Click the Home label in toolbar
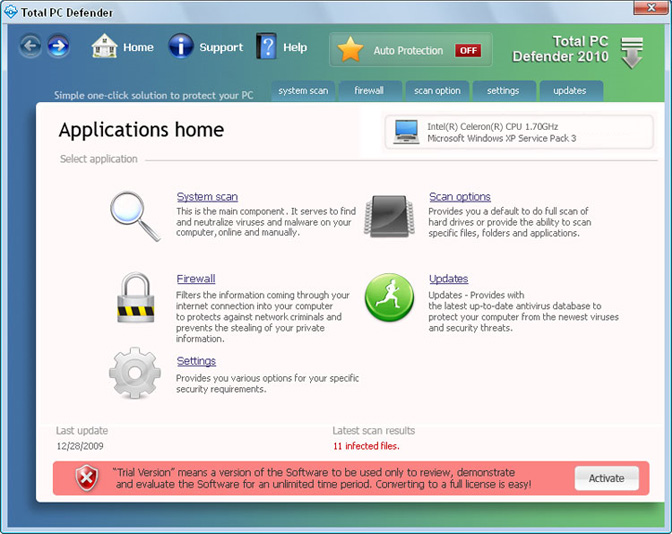The image size is (672, 534). (x=138, y=47)
